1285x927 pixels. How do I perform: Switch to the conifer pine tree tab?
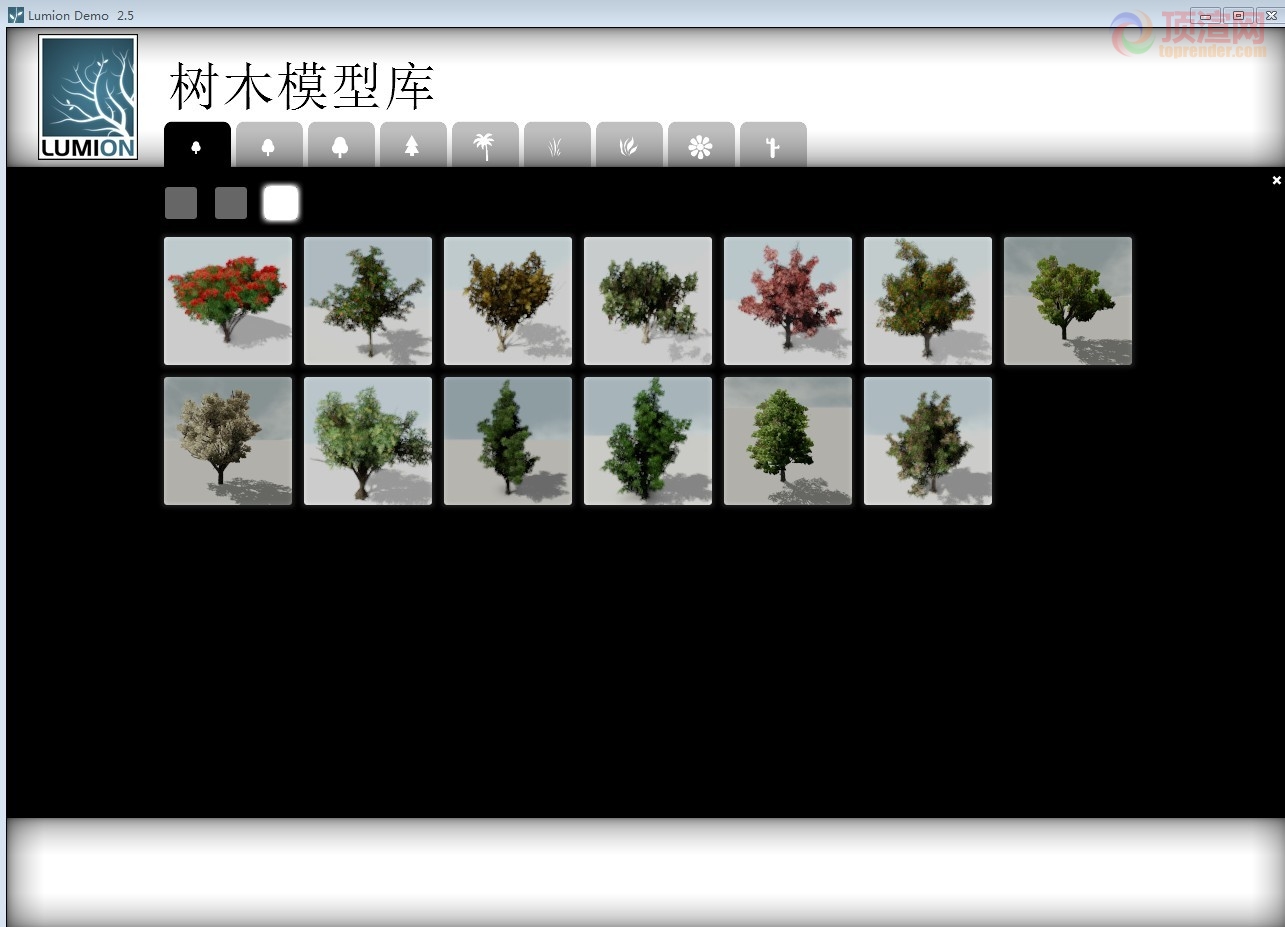(x=413, y=145)
